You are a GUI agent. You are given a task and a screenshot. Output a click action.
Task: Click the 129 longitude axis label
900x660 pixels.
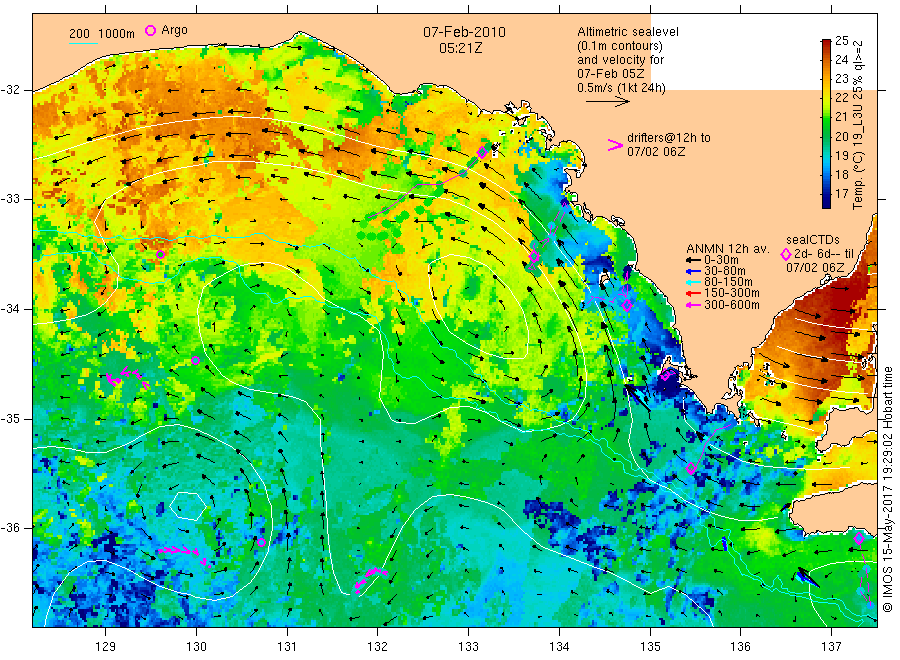[106, 646]
